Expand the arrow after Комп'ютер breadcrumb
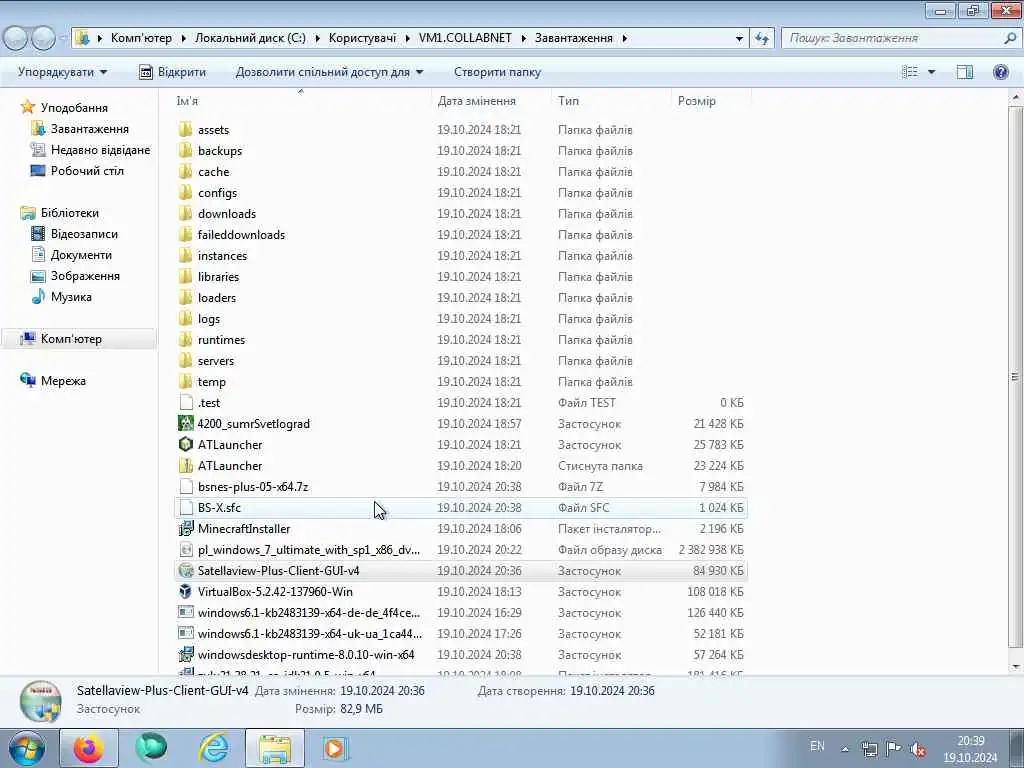 coord(184,38)
